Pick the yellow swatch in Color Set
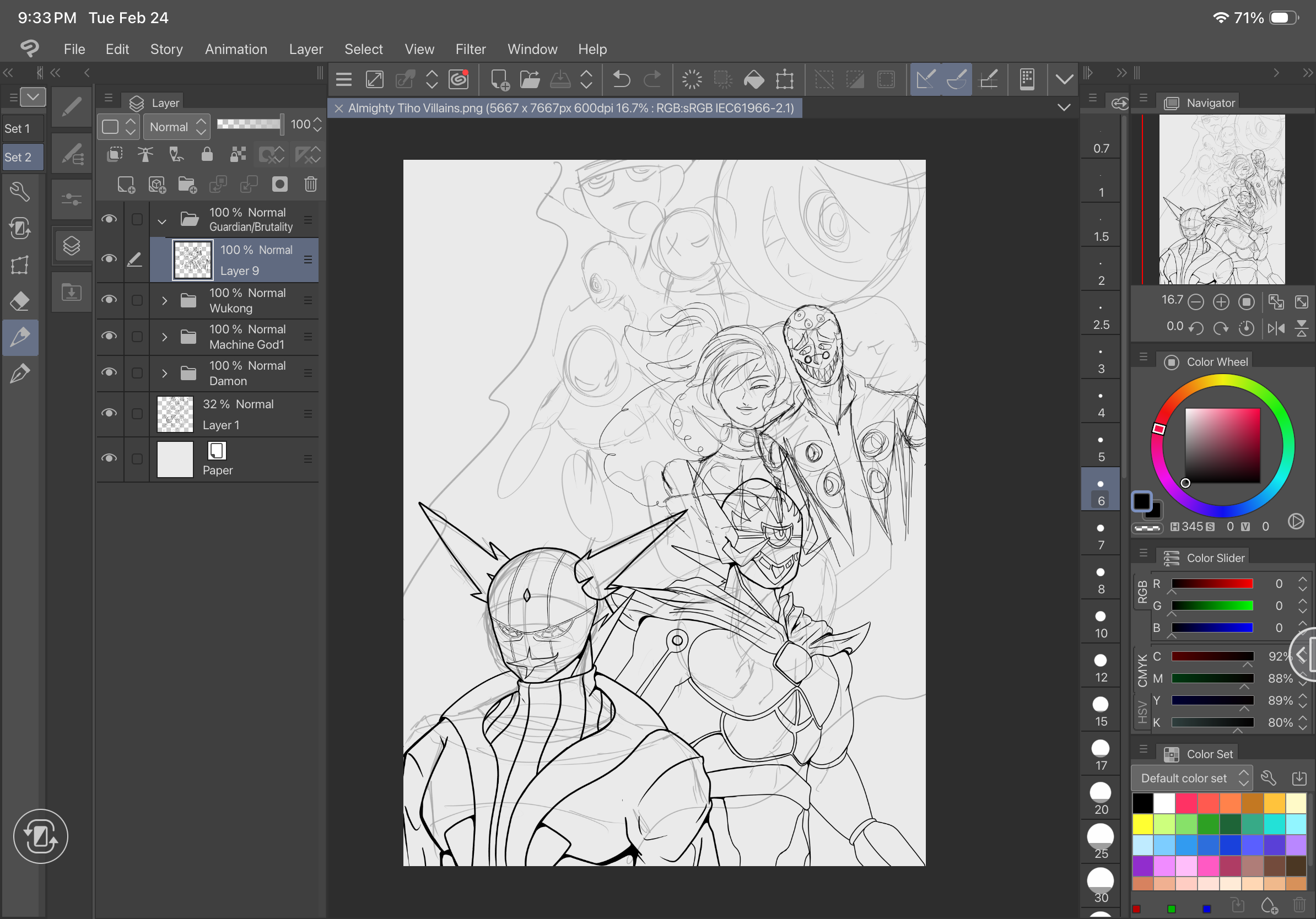This screenshot has height=919, width=1316. point(1142,824)
